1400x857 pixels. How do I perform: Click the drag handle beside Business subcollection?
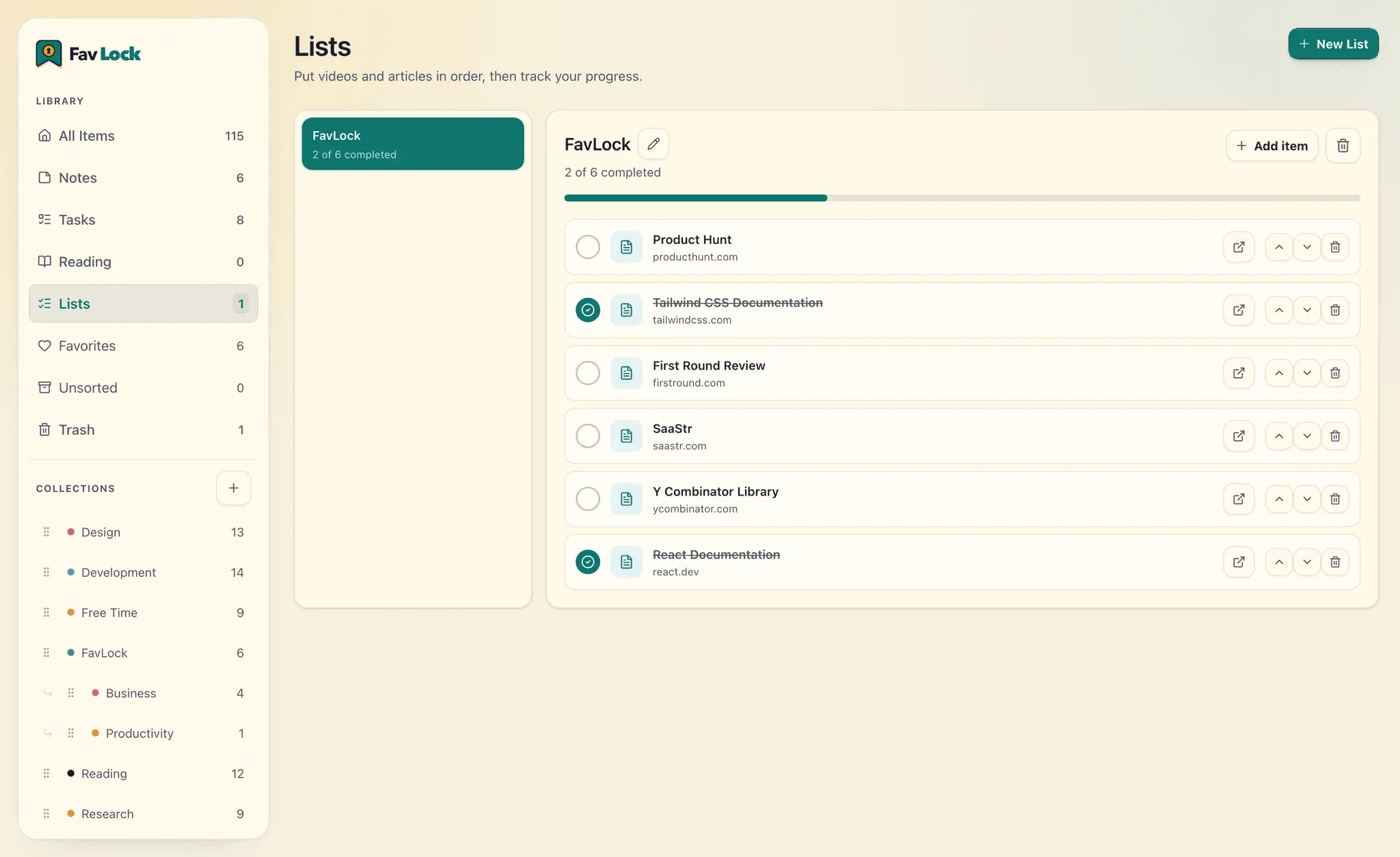pyautogui.click(x=71, y=693)
